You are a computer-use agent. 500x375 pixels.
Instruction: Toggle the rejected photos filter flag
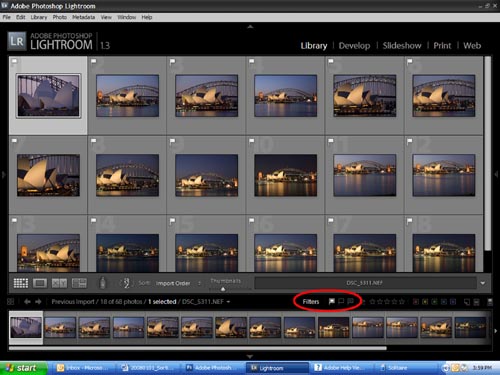pos(350,301)
